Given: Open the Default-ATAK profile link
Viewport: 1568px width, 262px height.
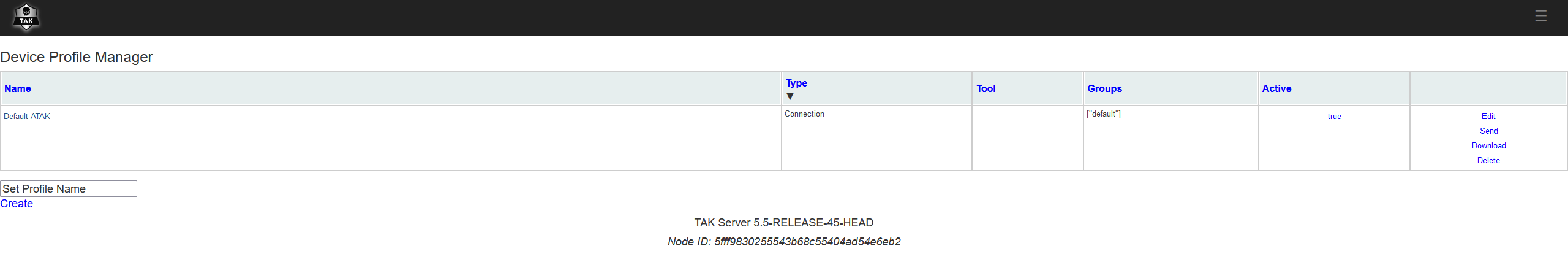Looking at the screenshot, I should (x=27, y=116).
